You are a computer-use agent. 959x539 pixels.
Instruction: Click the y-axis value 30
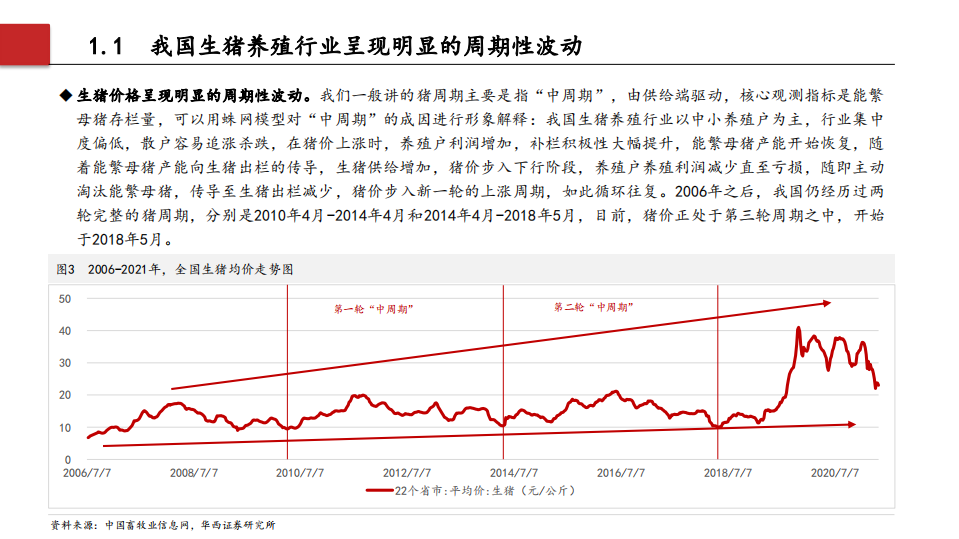[65, 363]
